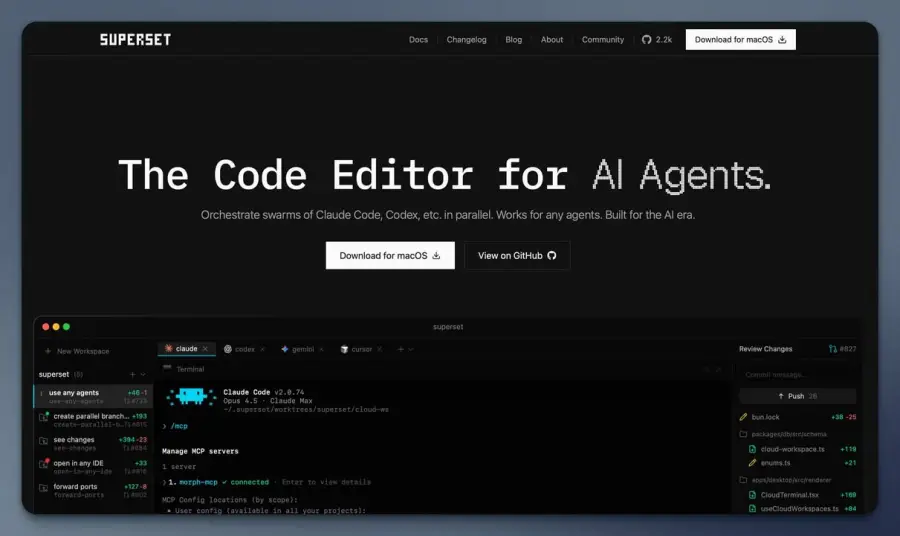
Task: Click pencil icon beside enums.ts
Action: pyautogui.click(x=752, y=463)
